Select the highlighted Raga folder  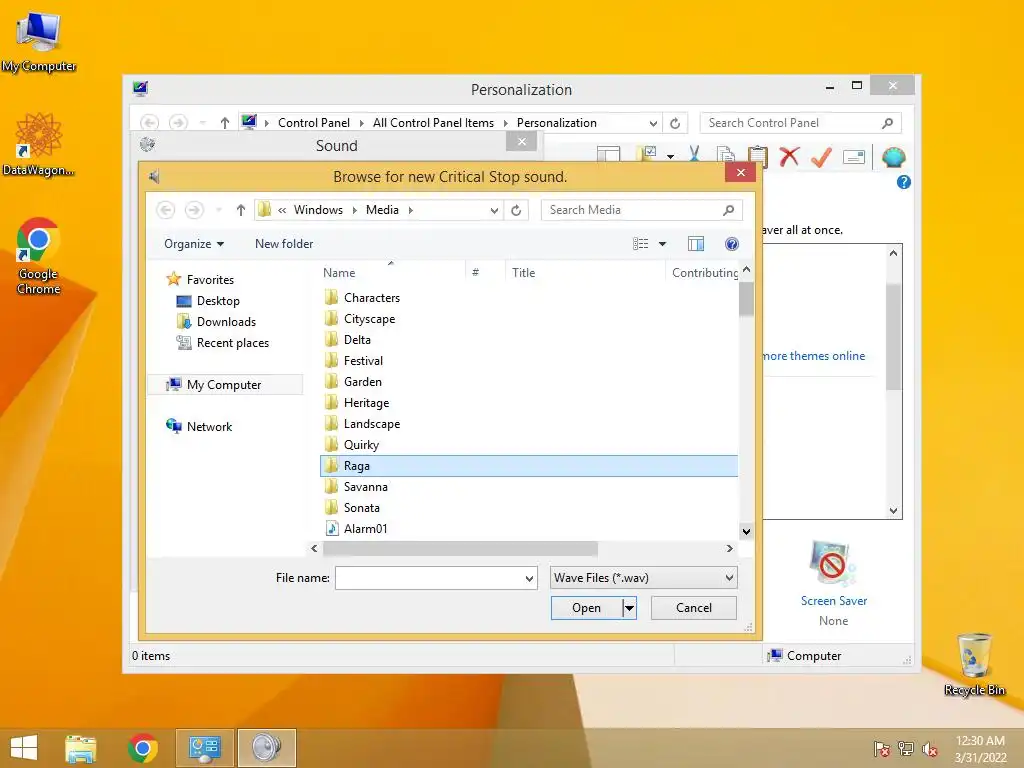click(x=529, y=466)
